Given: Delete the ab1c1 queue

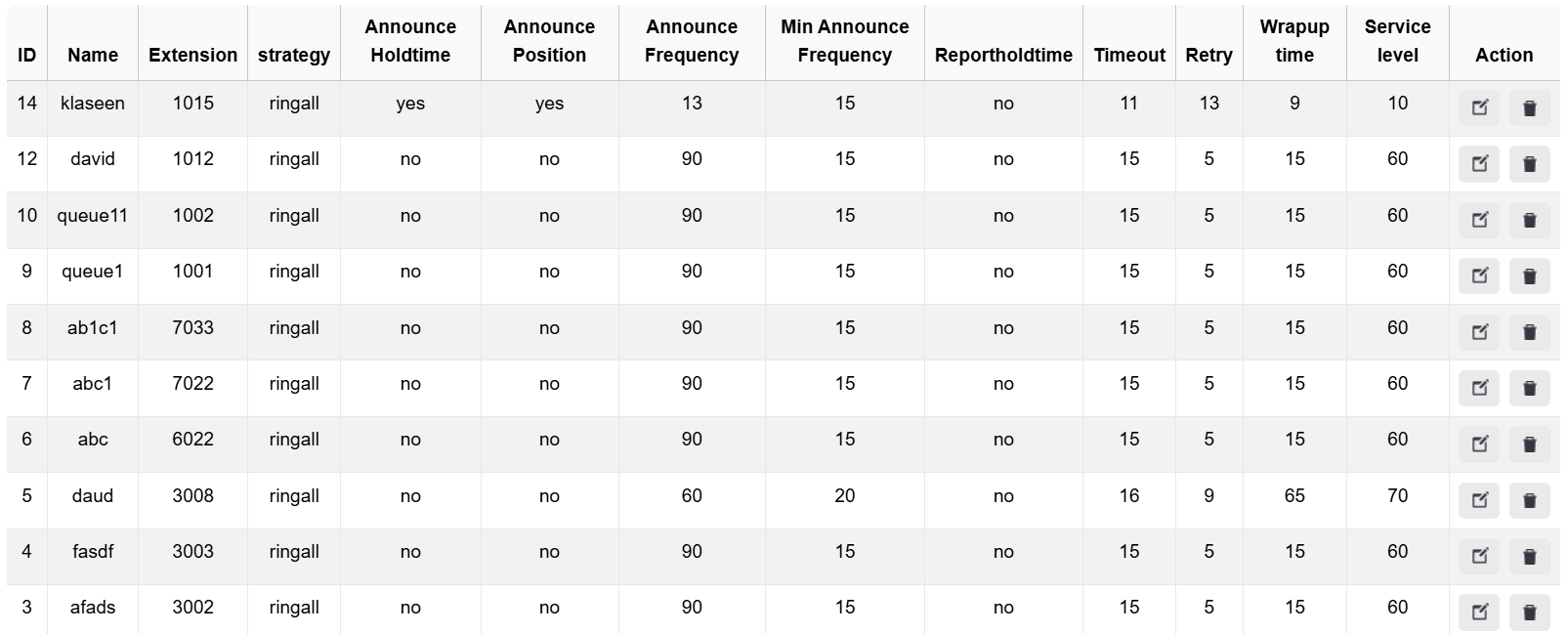Looking at the screenshot, I should click(x=1529, y=332).
